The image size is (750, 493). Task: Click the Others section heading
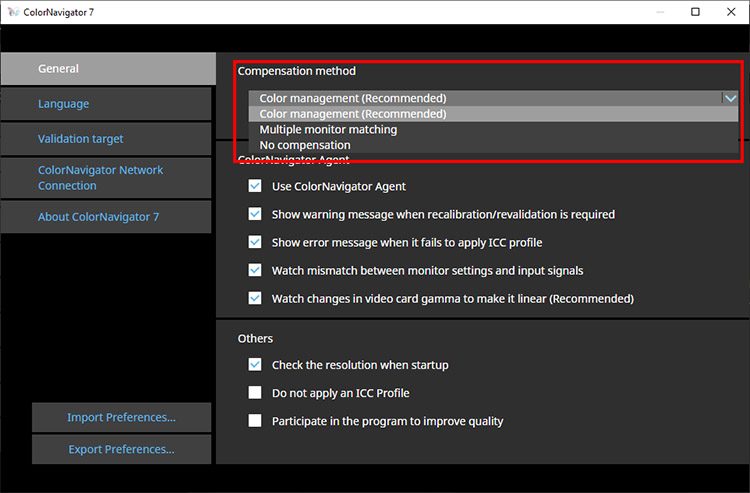(x=255, y=339)
